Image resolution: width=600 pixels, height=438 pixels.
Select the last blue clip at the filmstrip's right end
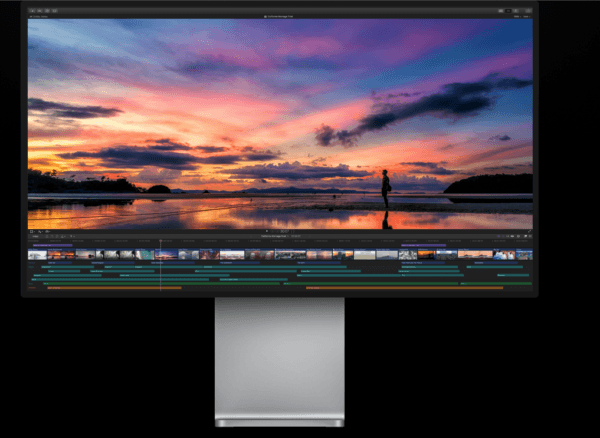(524, 254)
